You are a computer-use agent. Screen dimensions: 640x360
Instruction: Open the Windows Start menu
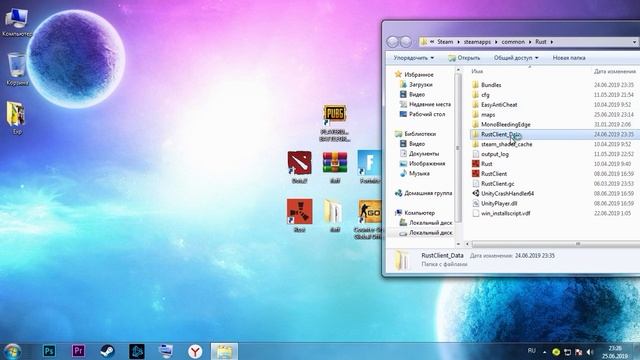click(x=12, y=351)
